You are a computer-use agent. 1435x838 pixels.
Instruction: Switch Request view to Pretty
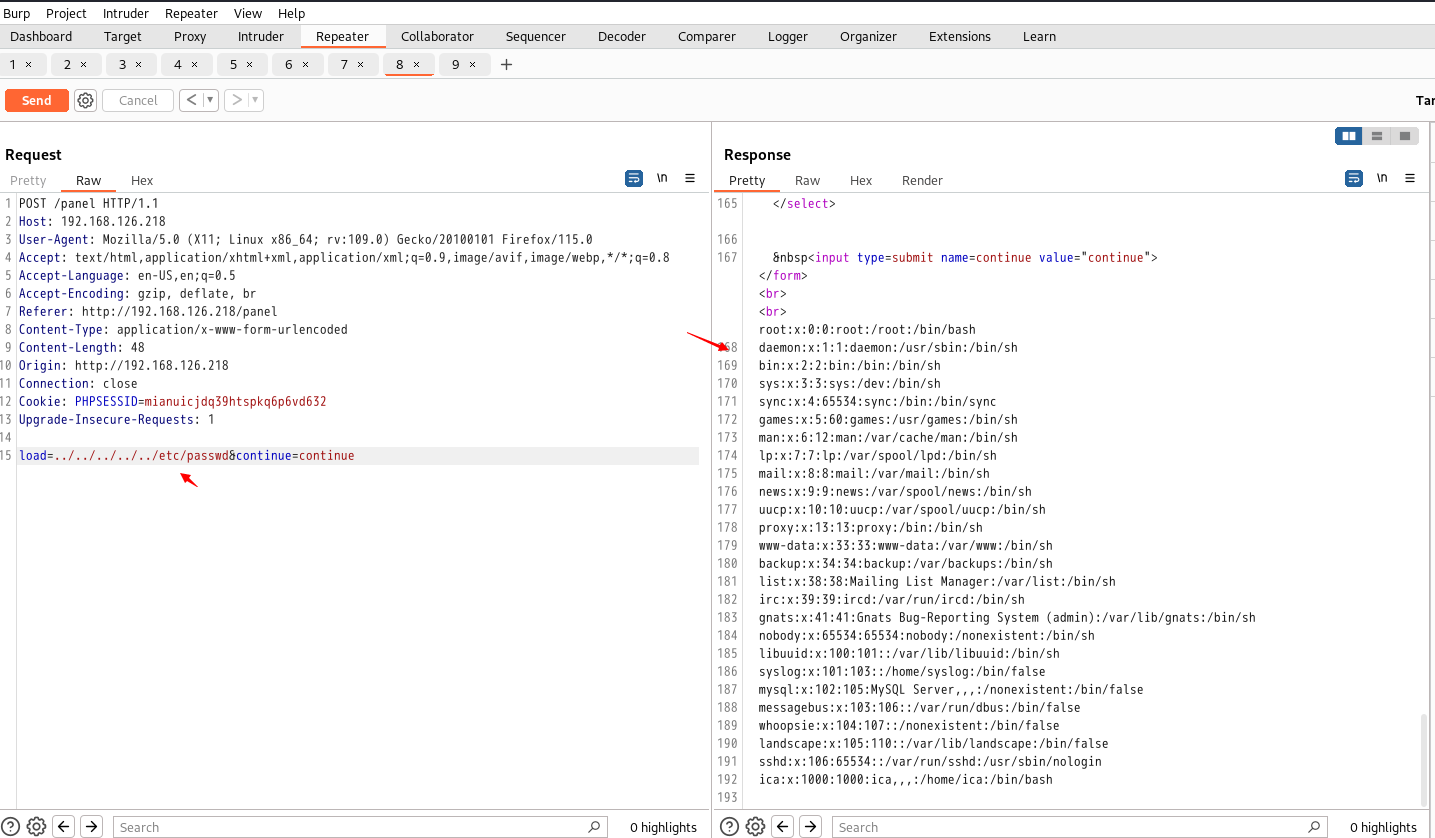pyautogui.click(x=28, y=180)
